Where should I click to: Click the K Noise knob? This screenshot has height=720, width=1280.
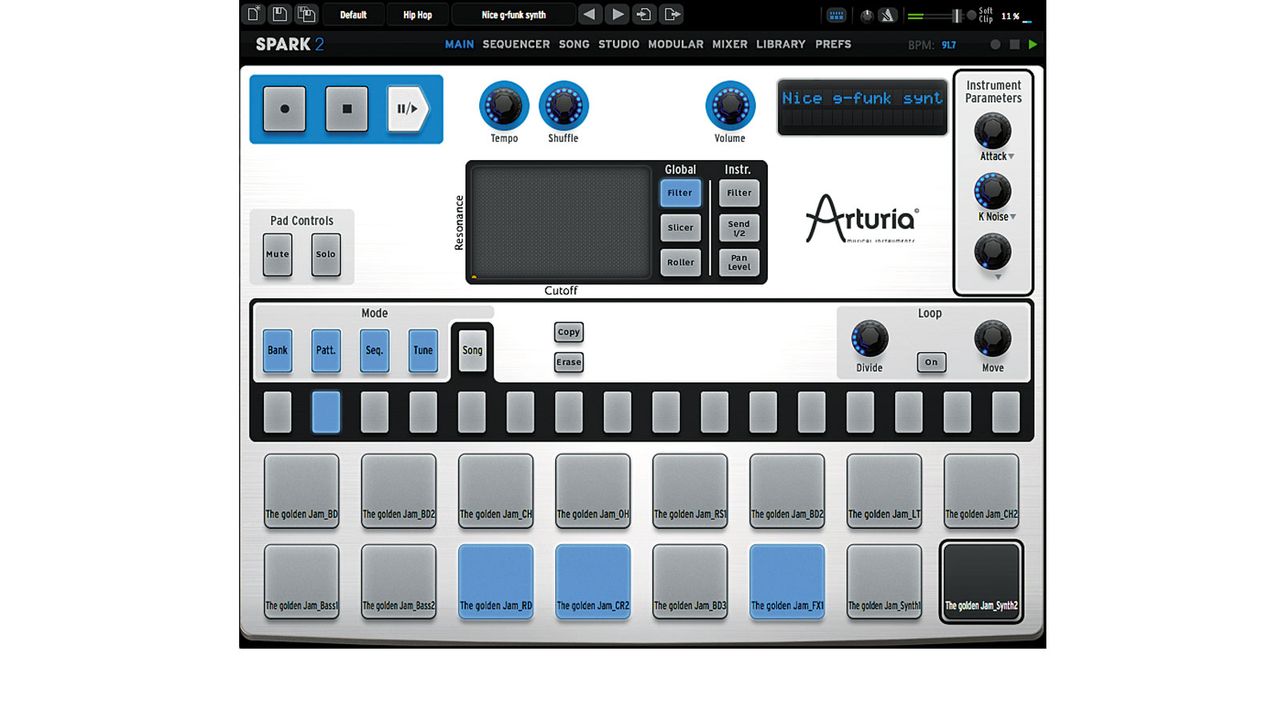tap(993, 191)
